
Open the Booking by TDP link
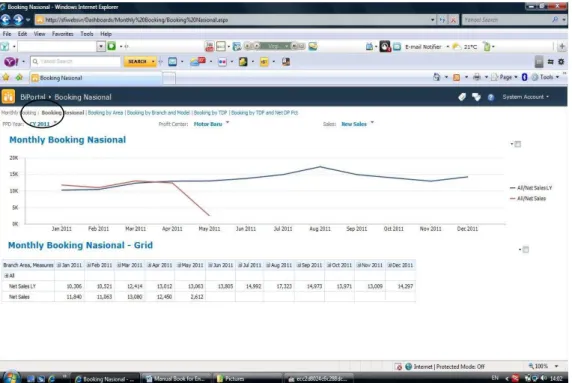(x=210, y=113)
